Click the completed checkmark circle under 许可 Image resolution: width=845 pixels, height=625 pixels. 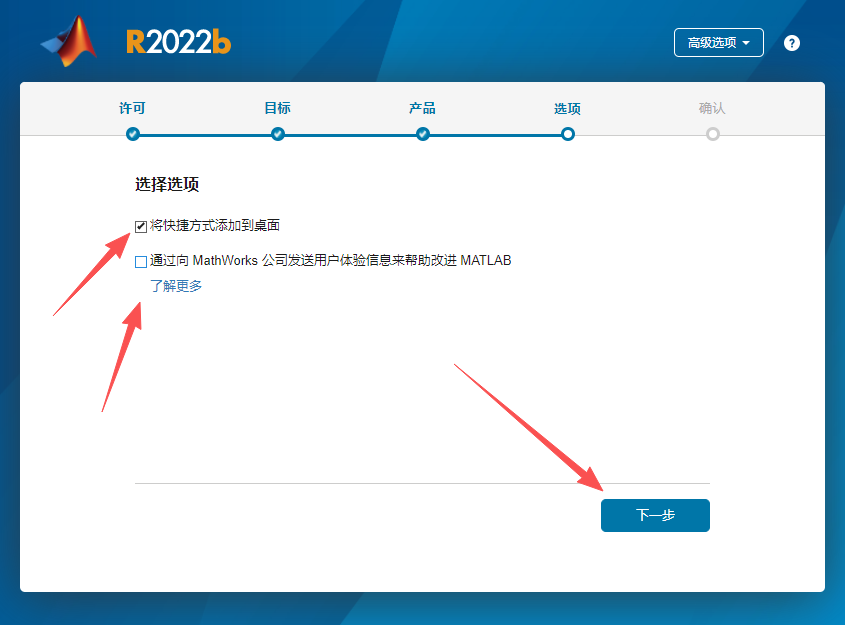coord(131,133)
